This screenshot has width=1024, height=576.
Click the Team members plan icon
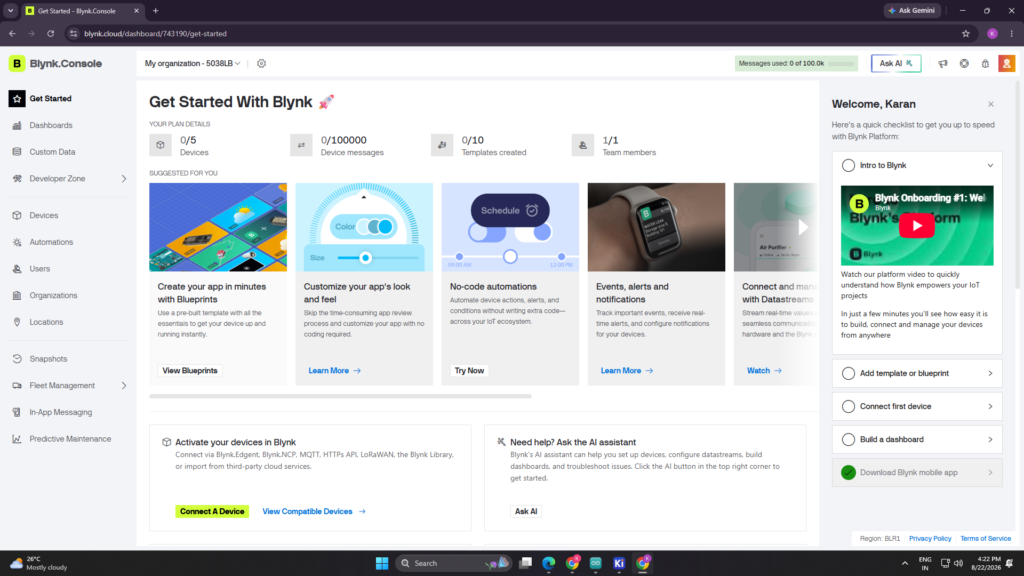tap(583, 145)
